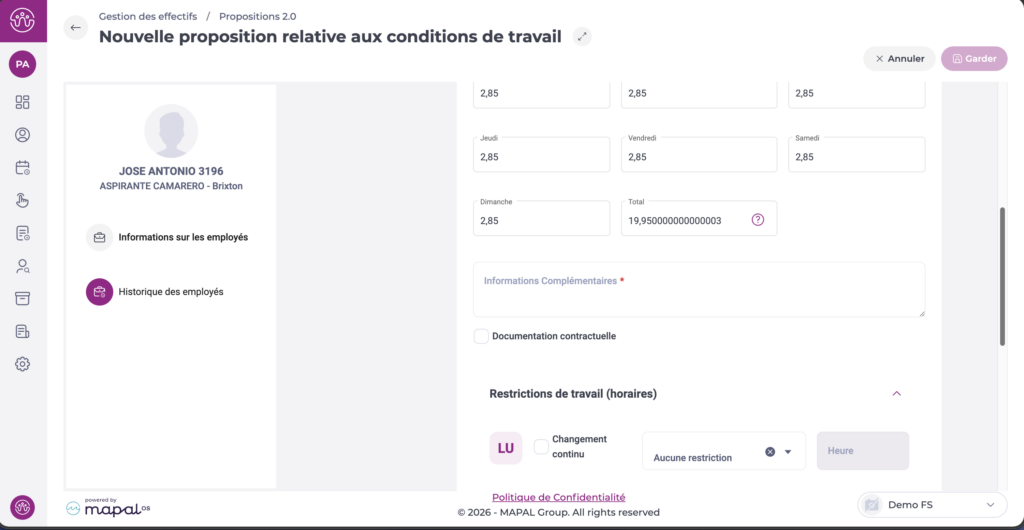Open the Aucune restriction dropdown
Viewport: 1024px width, 530px height.
(788, 452)
